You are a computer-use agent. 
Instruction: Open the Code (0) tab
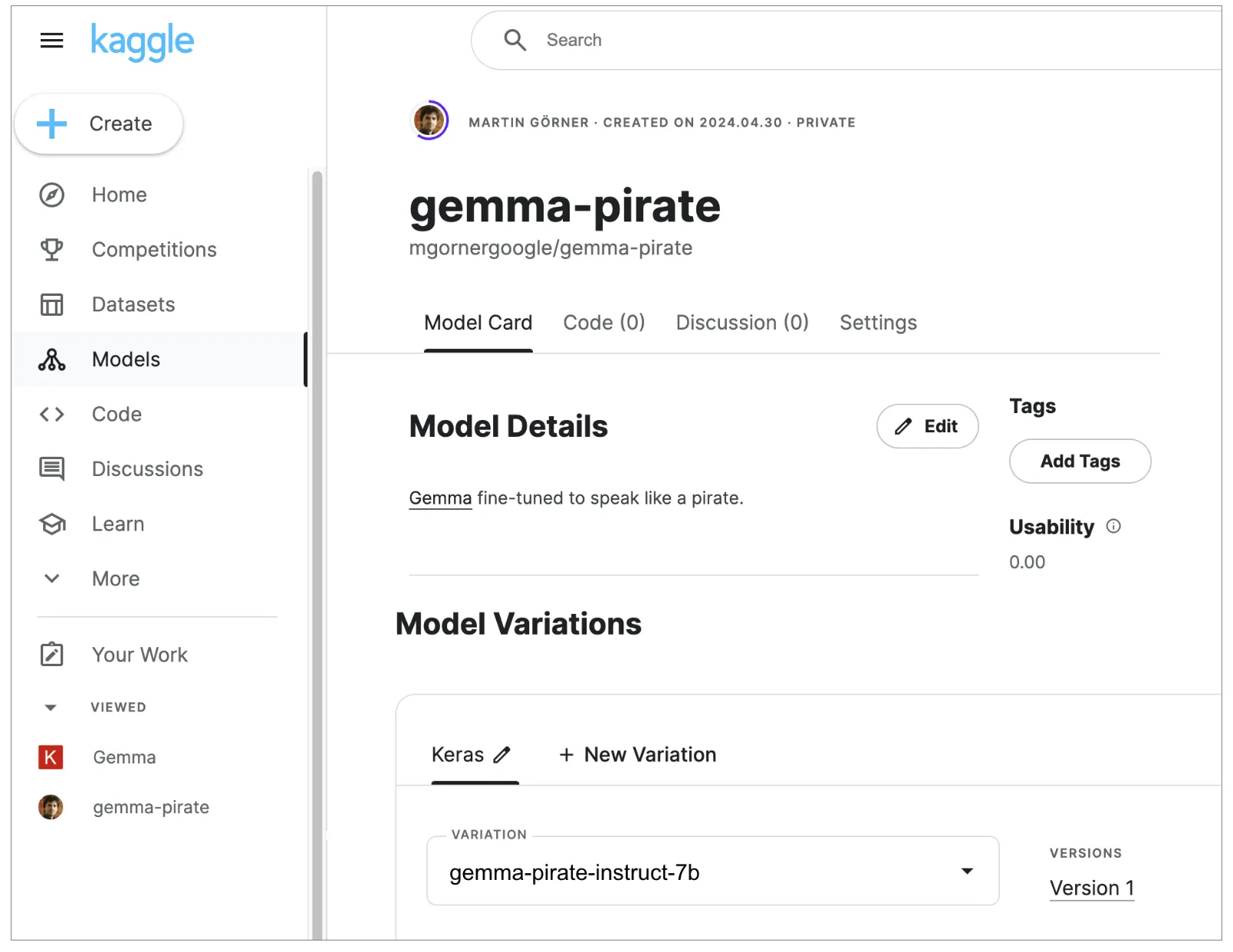603,323
